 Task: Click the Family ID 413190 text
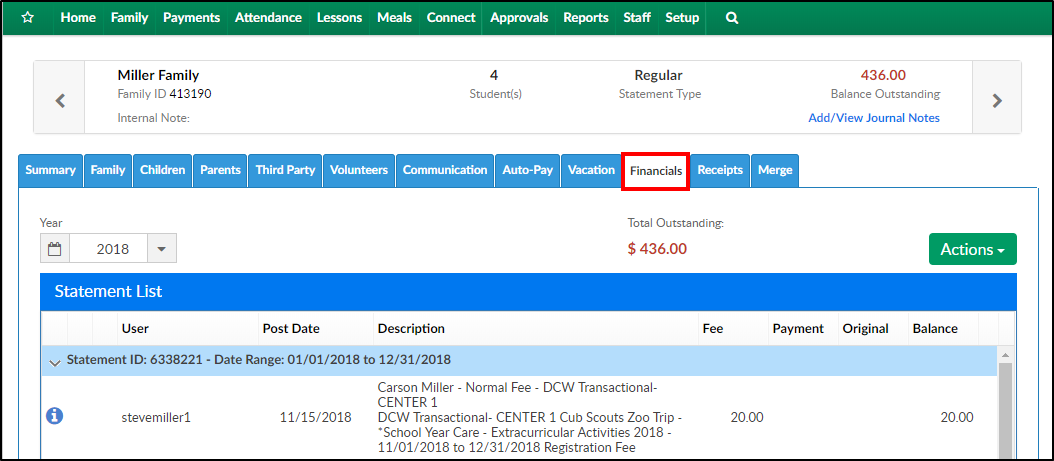click(x=165, y=94)
